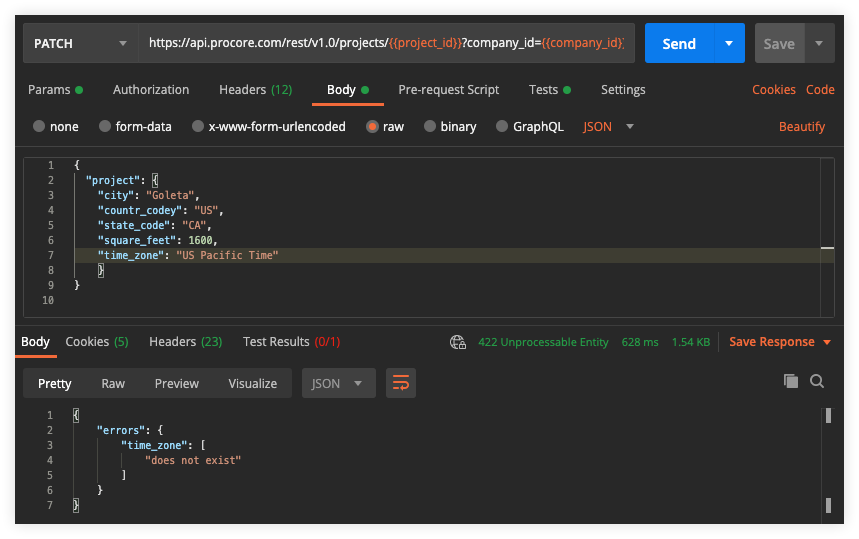This screenshot has width=859, height=539.
Task: Click the "errors" key in response
Action: tap(121, 431)
